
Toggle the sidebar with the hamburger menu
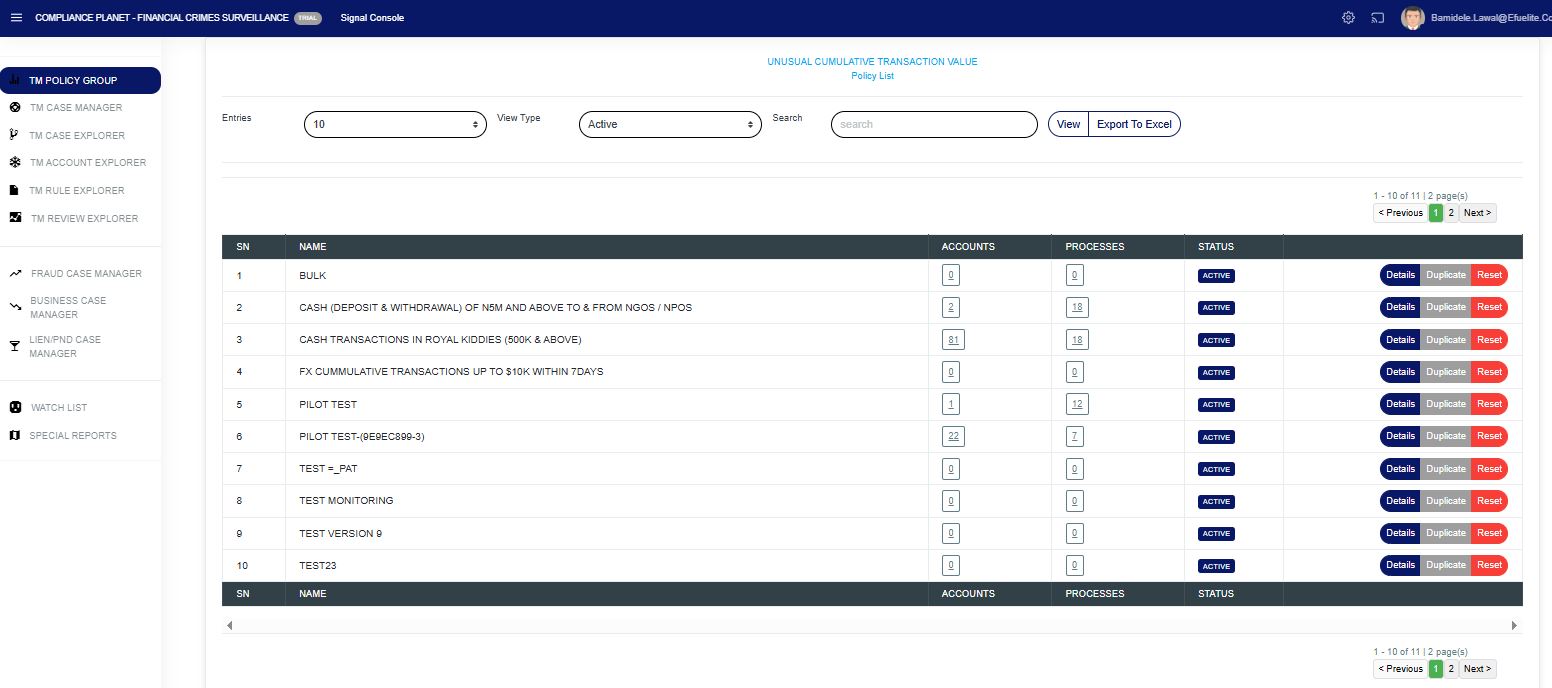tap(16, 17)
